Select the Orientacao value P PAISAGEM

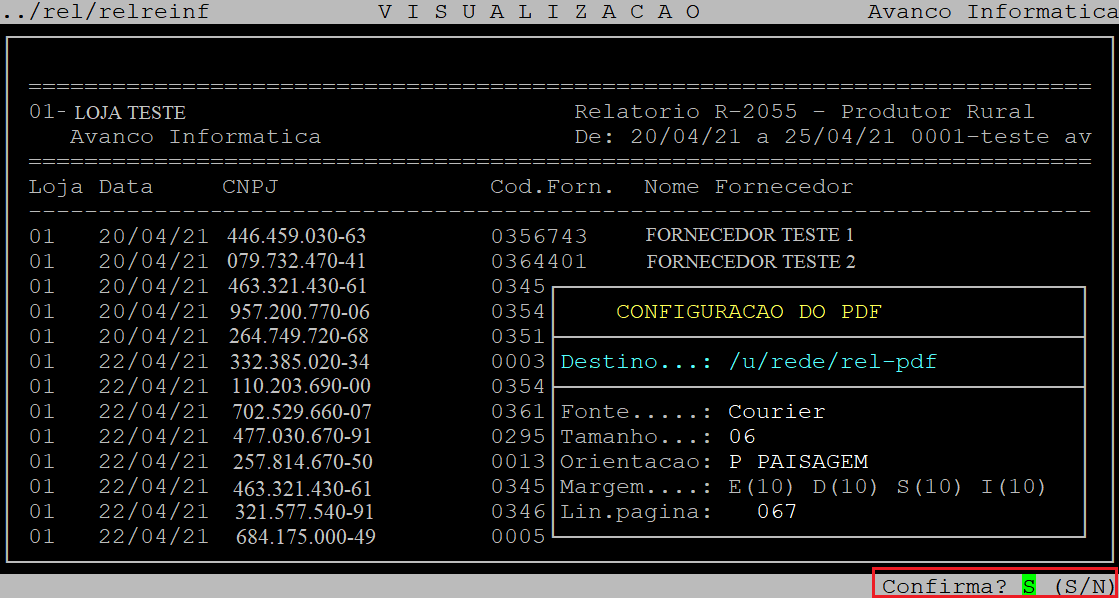pyautogui.click(x=798, y=462)
